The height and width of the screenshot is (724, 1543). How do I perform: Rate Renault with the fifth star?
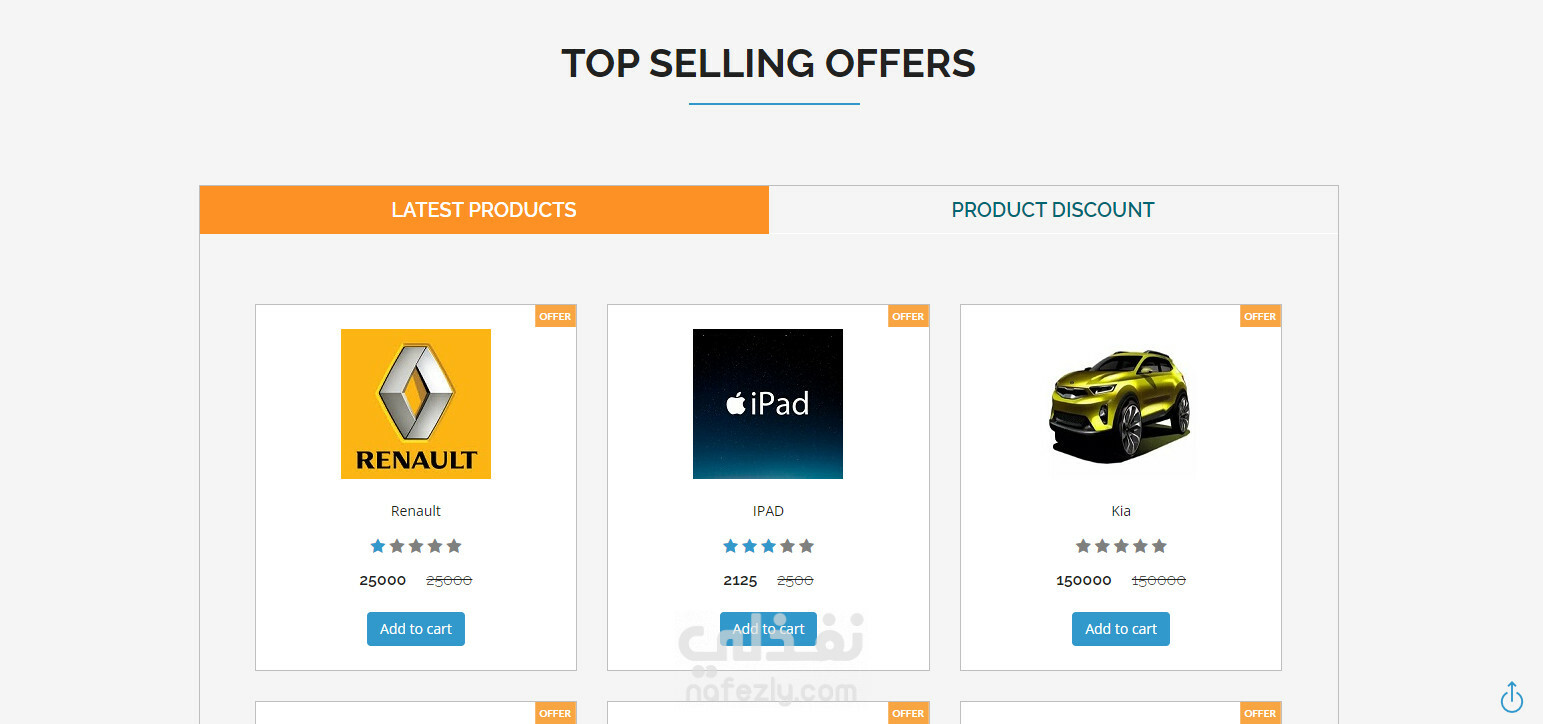tap(454, 546)
